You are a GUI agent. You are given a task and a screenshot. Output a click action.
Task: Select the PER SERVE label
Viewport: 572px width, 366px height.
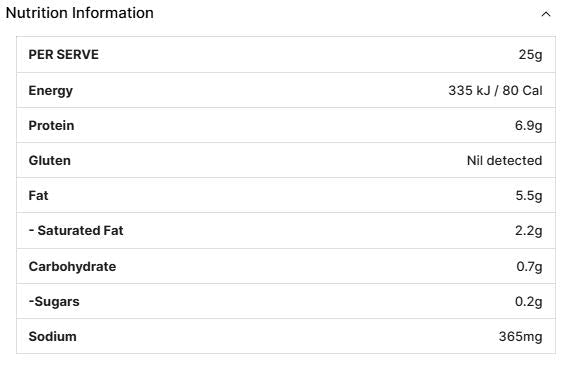[x=63, y=55]
